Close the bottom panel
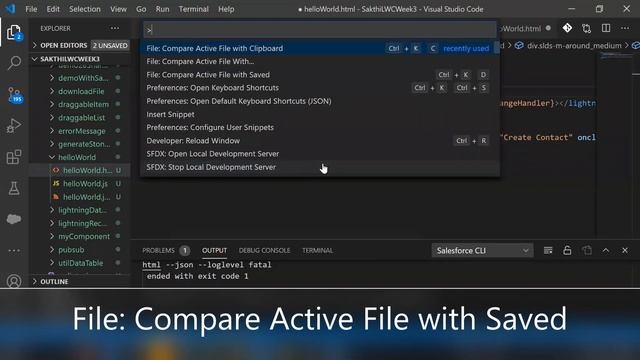The image size is (640, 360). tap(625, 250)
